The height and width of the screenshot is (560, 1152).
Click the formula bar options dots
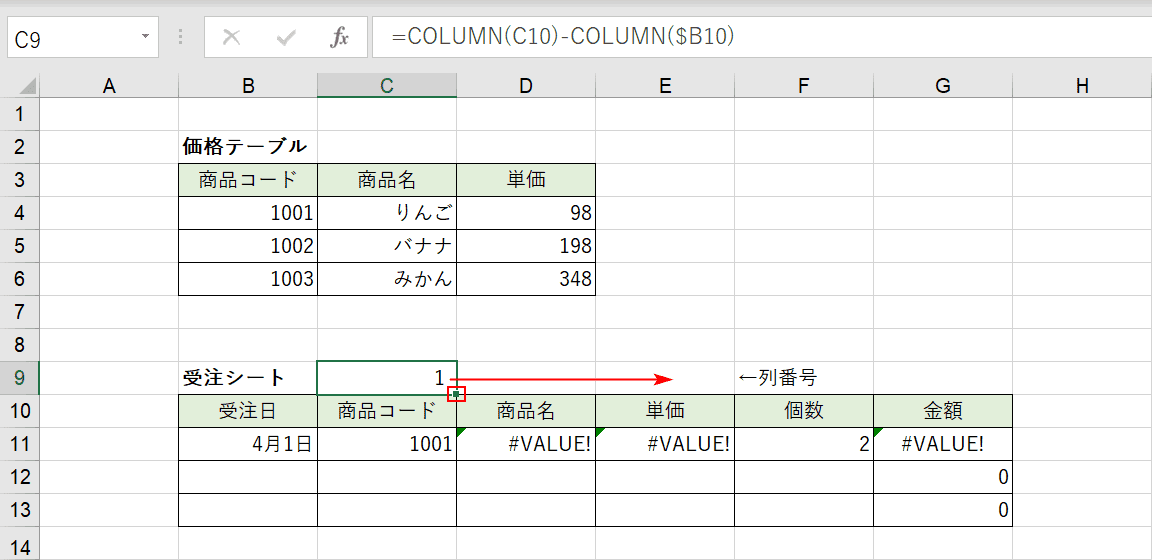(x=181, y=38)
